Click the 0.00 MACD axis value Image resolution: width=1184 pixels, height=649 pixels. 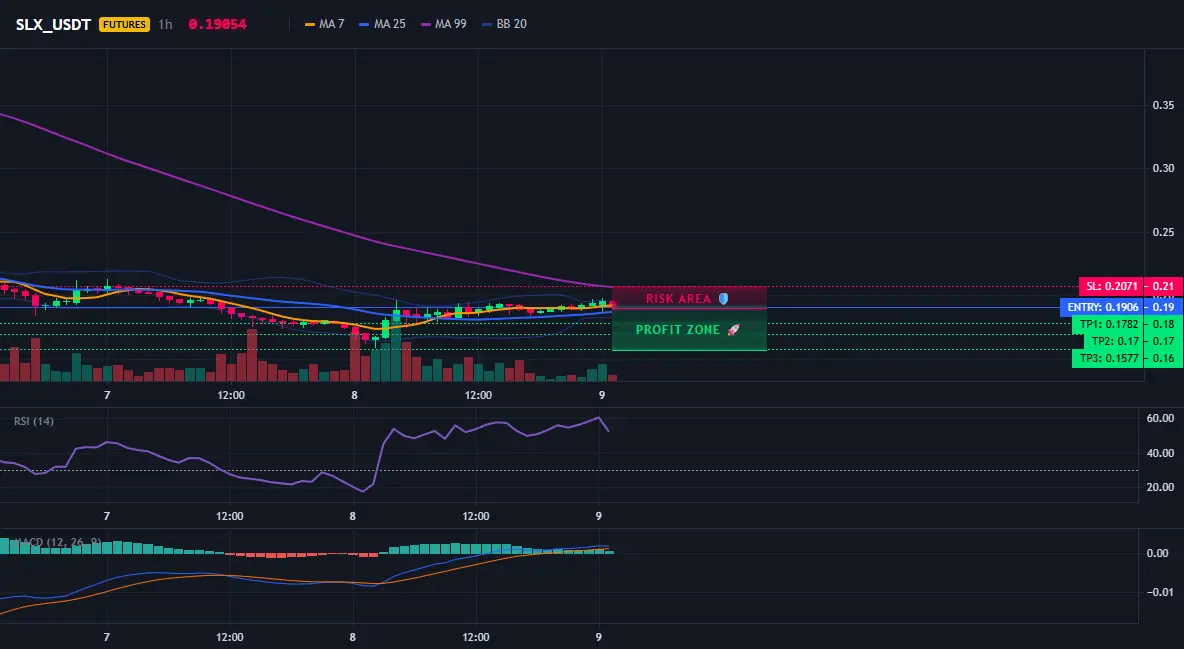(1158, 553)
